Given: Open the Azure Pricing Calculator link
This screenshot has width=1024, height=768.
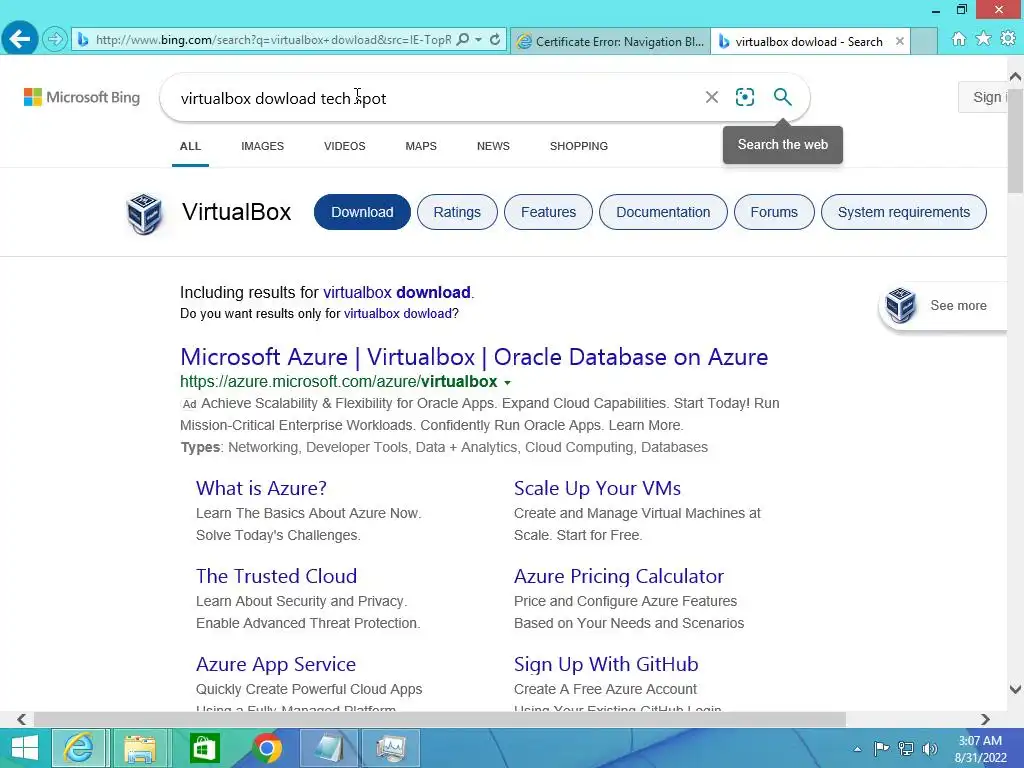Looking at the screenshot, I should click(x=618, y=576).
